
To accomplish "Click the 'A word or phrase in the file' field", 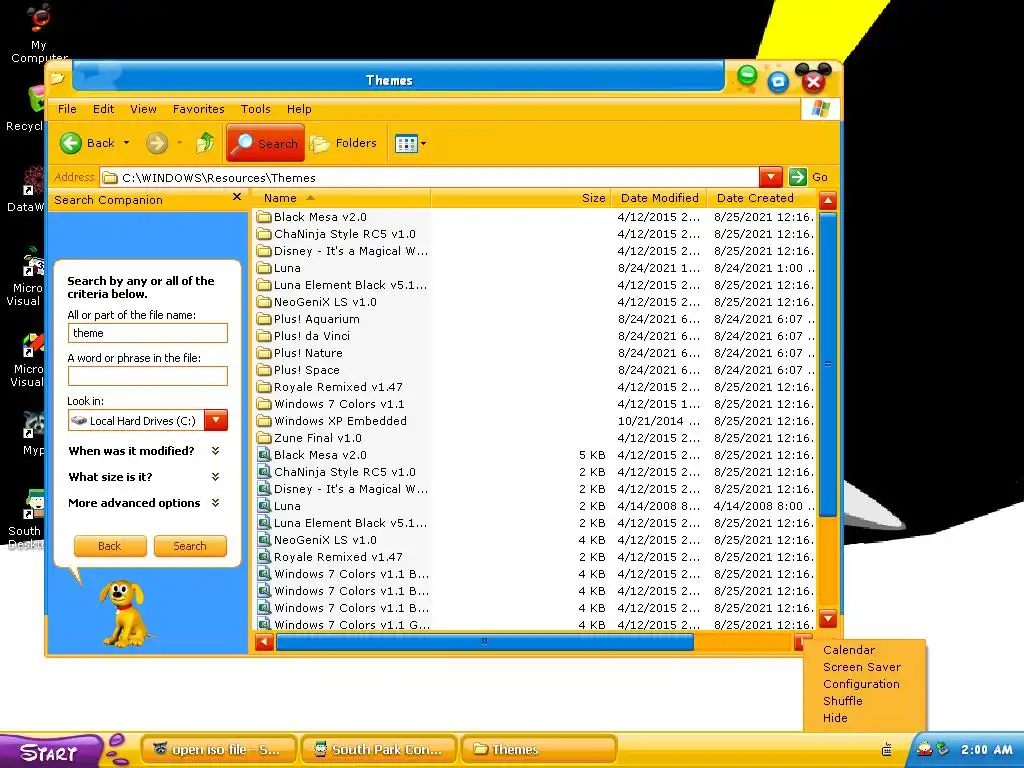I will pos(148,376).
